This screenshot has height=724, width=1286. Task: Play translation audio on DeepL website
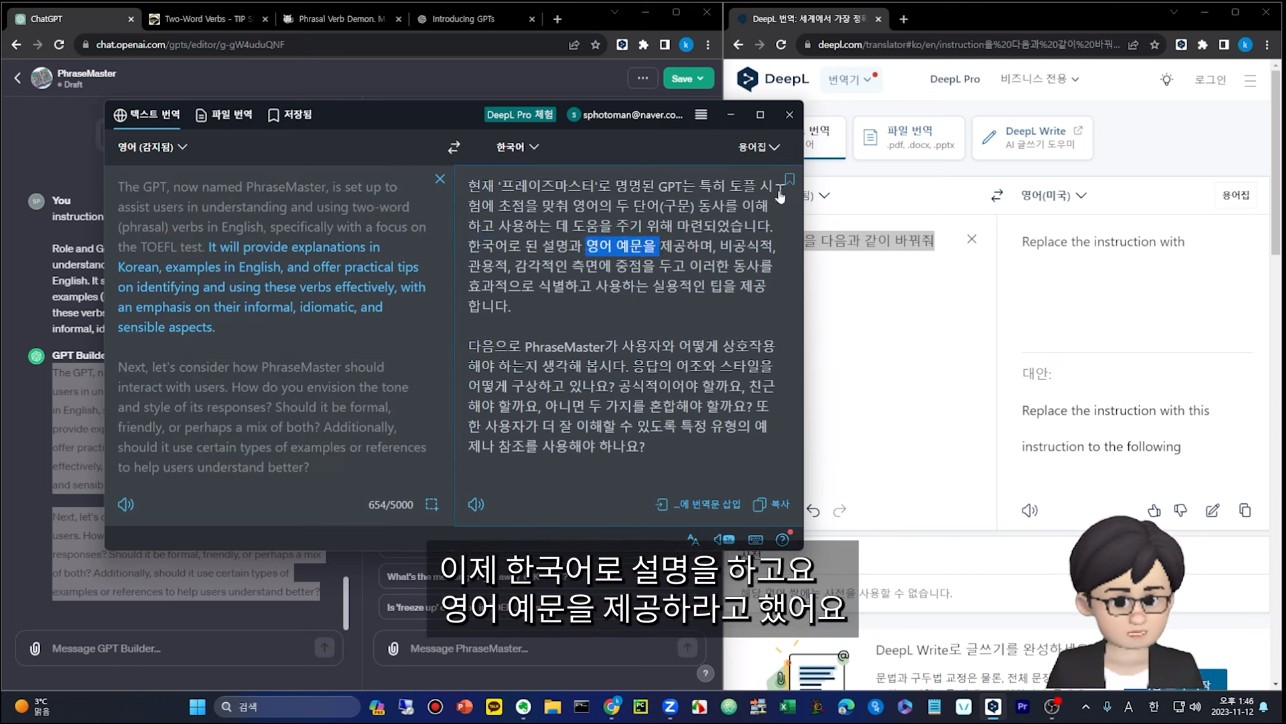tap(1030, 511)
